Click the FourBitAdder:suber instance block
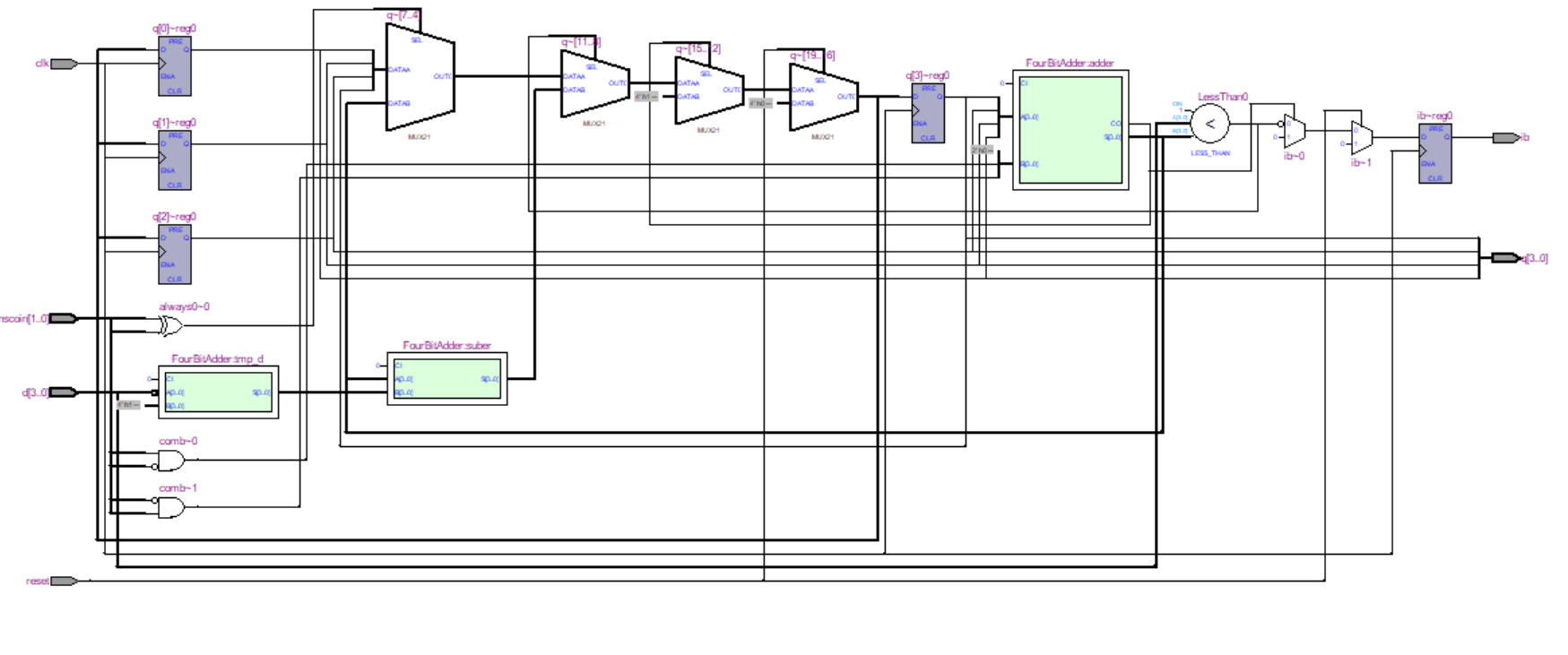 [x=447, y=379]
